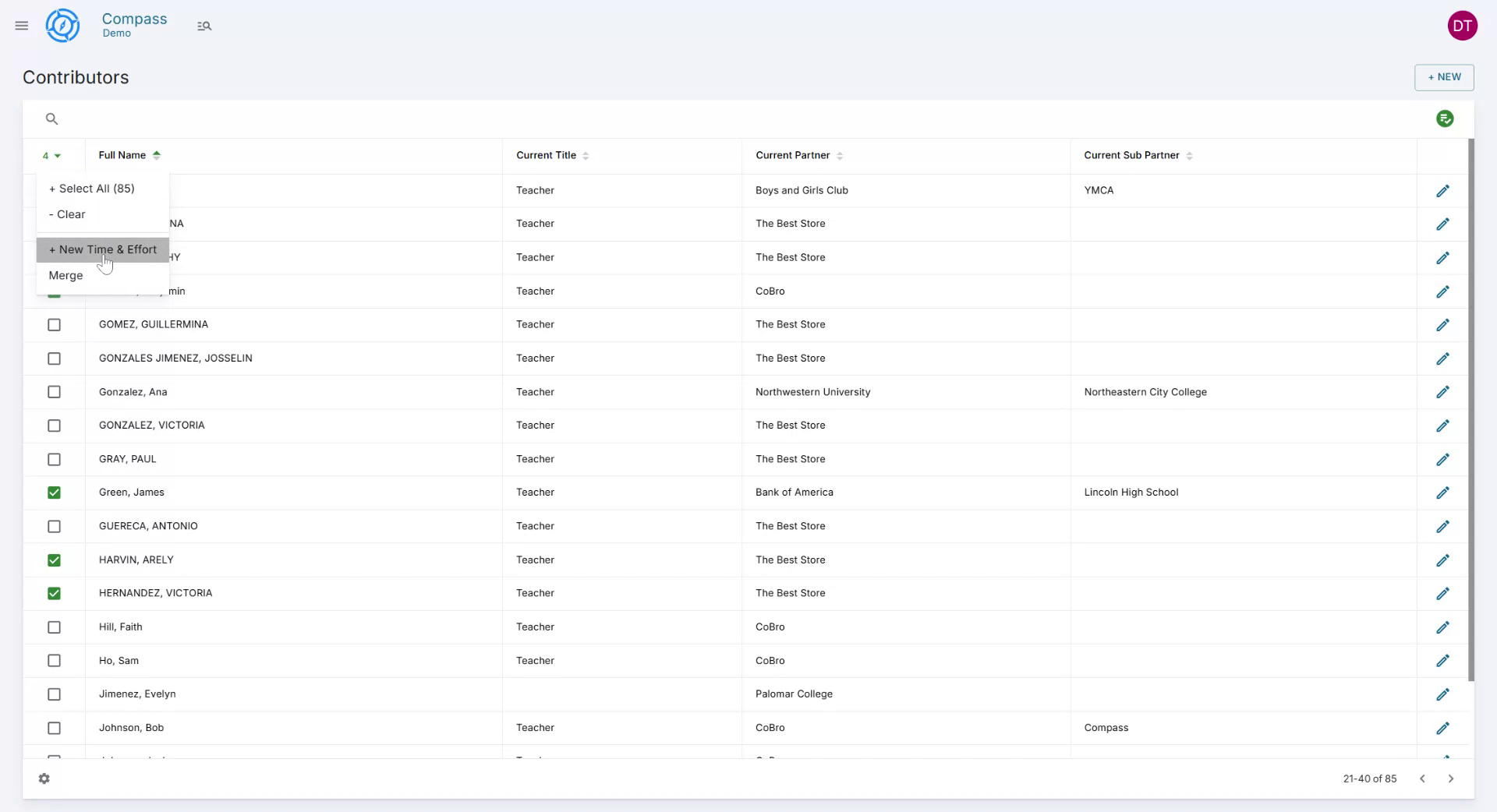Choose New Time & Effort from the menu
1497x812 pixels.
(x=102, y=249)
